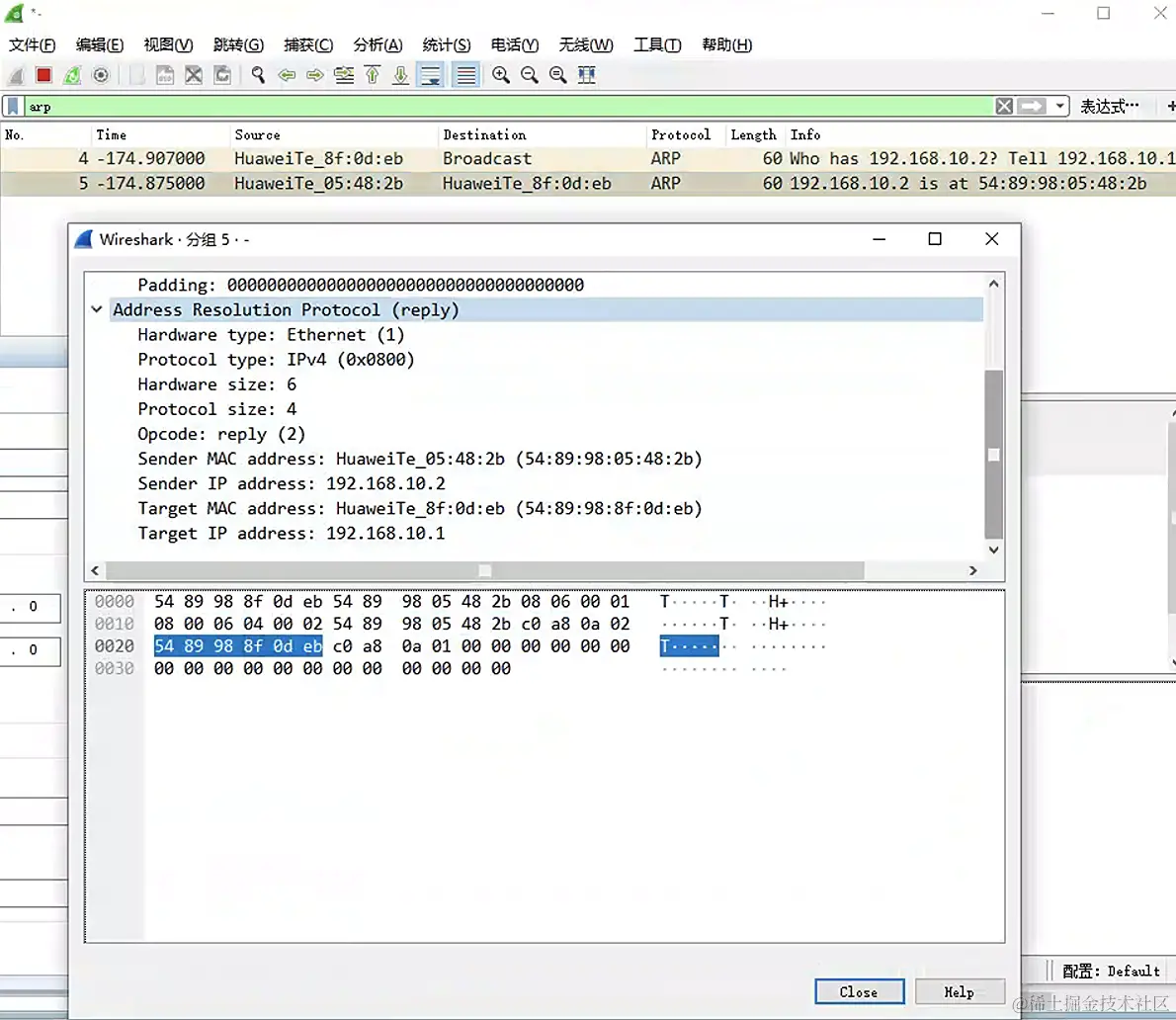This screenshot has width=1176, height=1020.
Task: Select Opcode: reply (2) field
Action: tap(221, 434)
